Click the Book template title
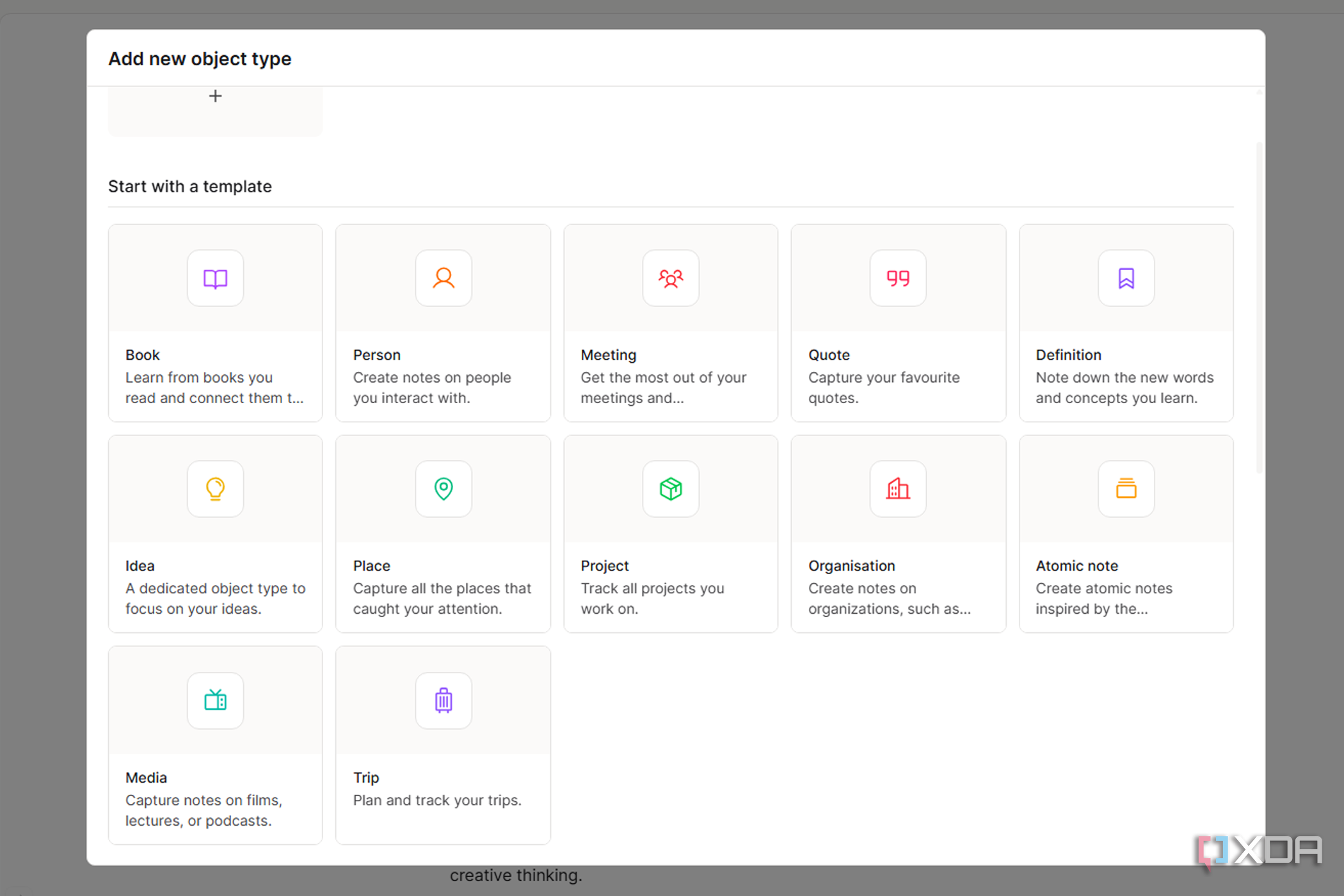1344x896 pixels. coord(142,355)
